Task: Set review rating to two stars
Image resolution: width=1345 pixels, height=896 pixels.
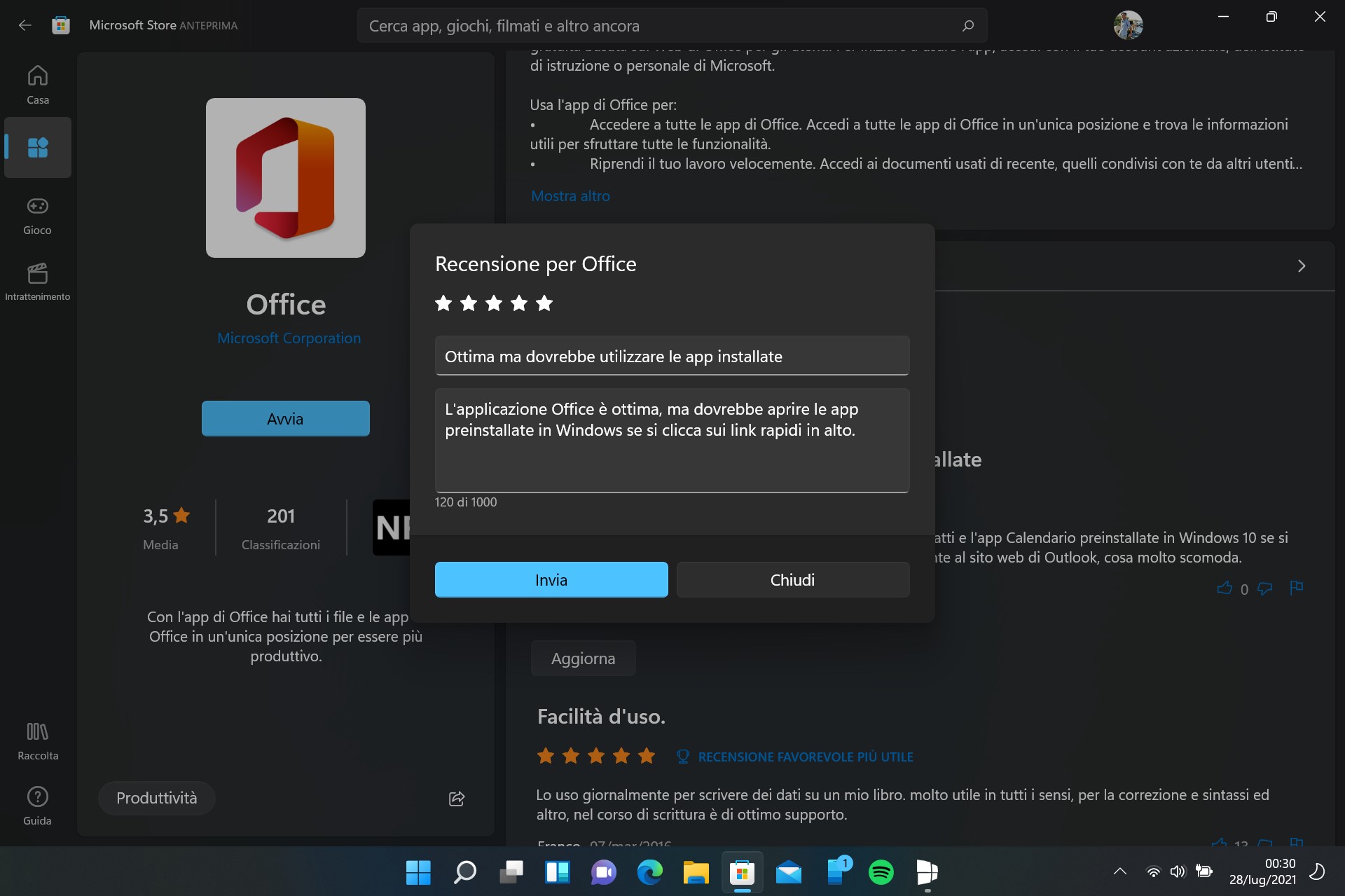Action: pyautogui.click(x=469, y=303)
